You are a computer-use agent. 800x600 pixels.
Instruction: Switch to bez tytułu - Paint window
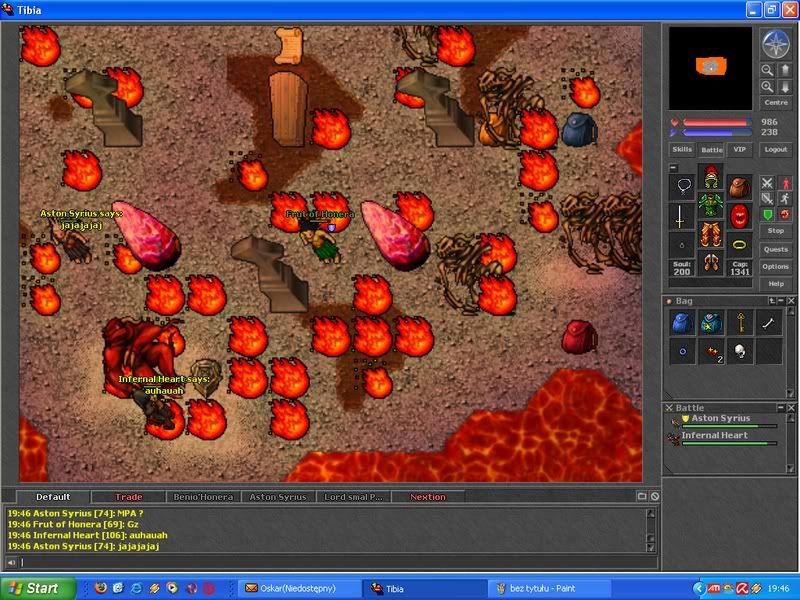point(549,589)
